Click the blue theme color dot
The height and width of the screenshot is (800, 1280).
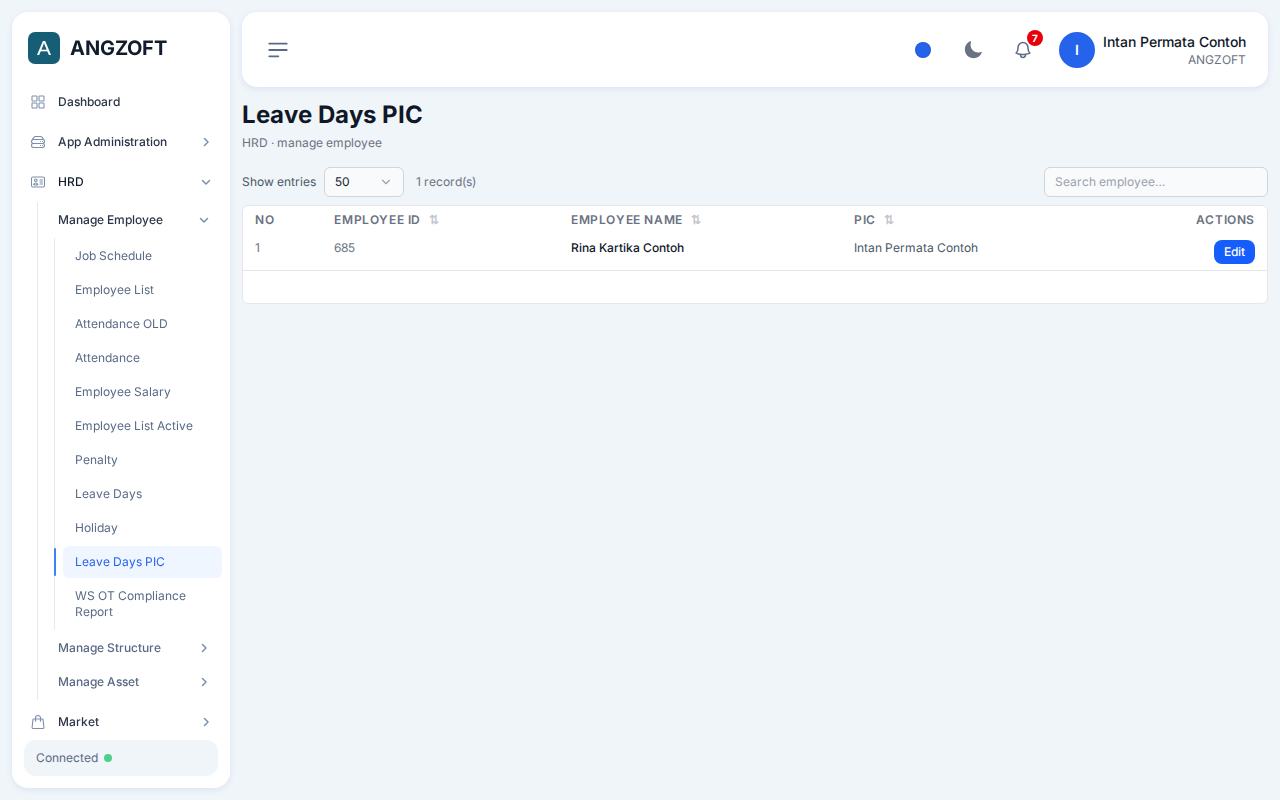[x=923, y=50]
